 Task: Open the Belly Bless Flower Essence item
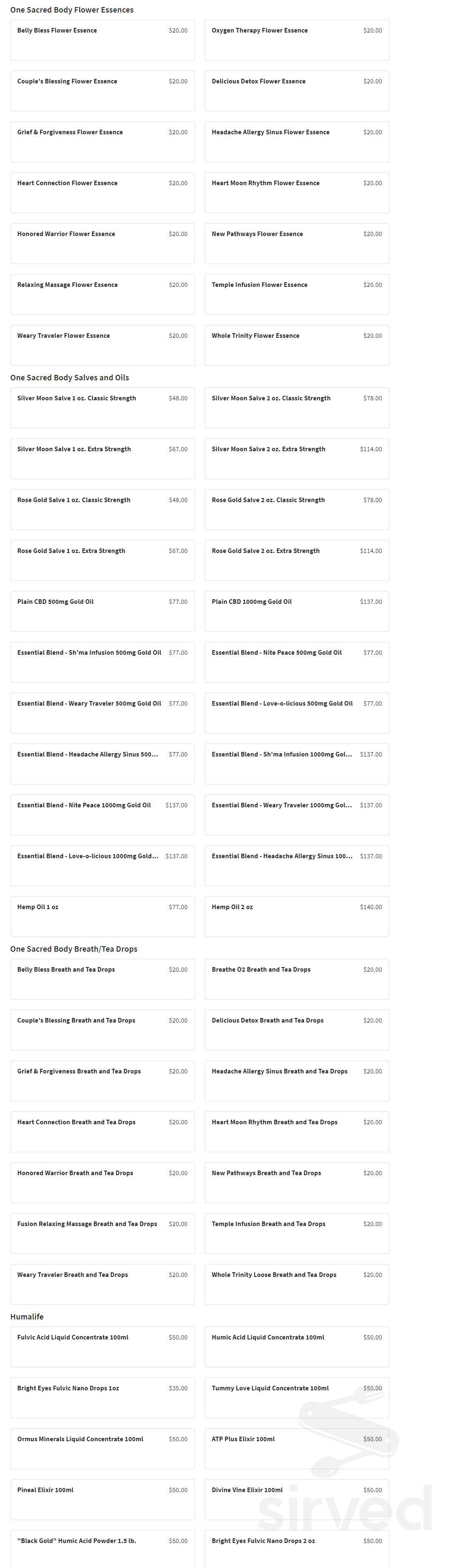point(102,40)
